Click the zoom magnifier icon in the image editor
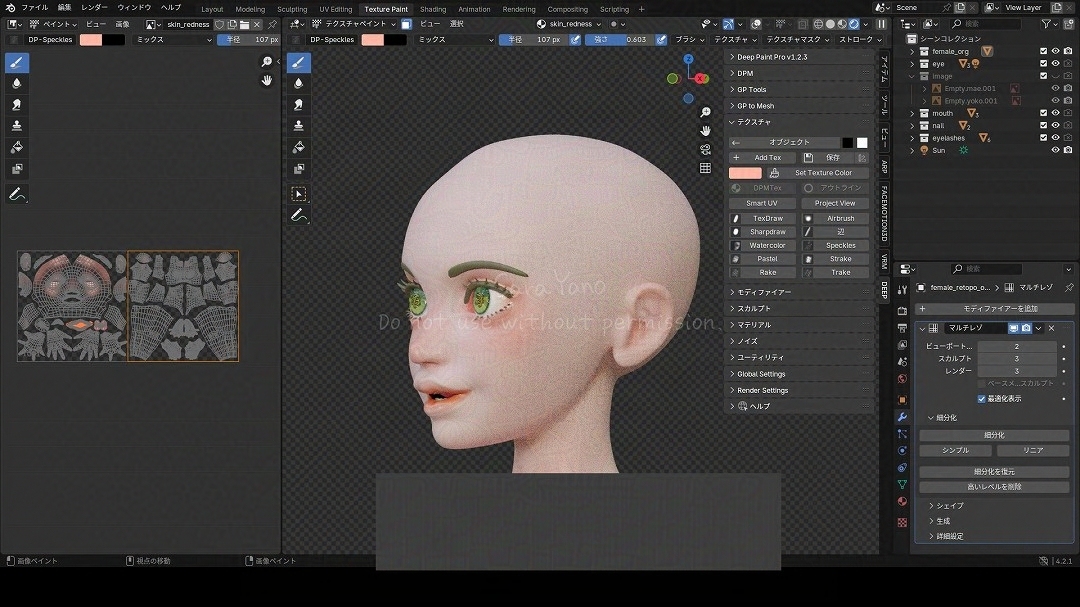The width and height of the screenshot is (1080, 607). pos(267,62)
